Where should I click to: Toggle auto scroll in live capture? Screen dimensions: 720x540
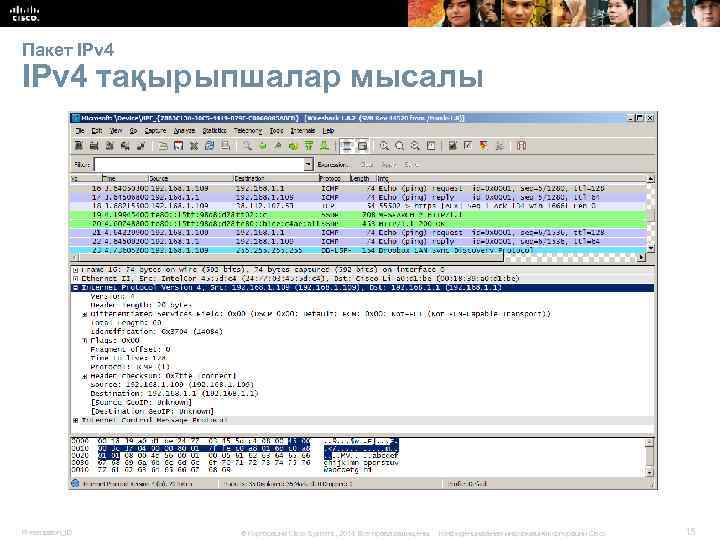[362, 146]
